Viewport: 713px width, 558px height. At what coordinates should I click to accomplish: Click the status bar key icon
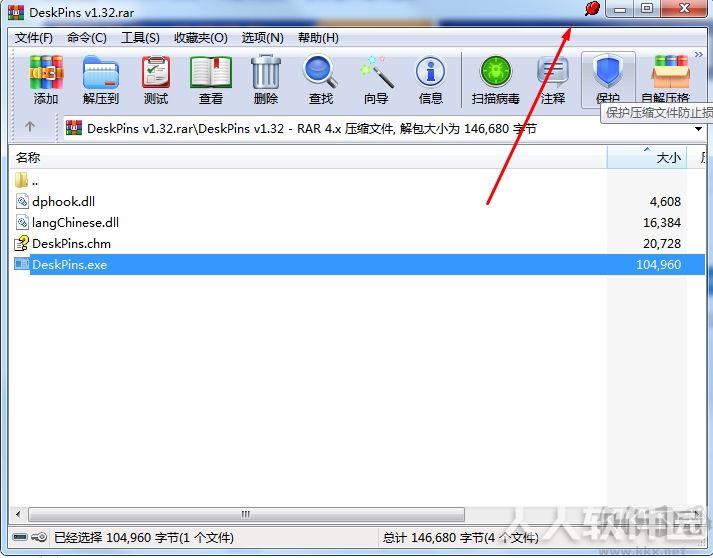40,537
